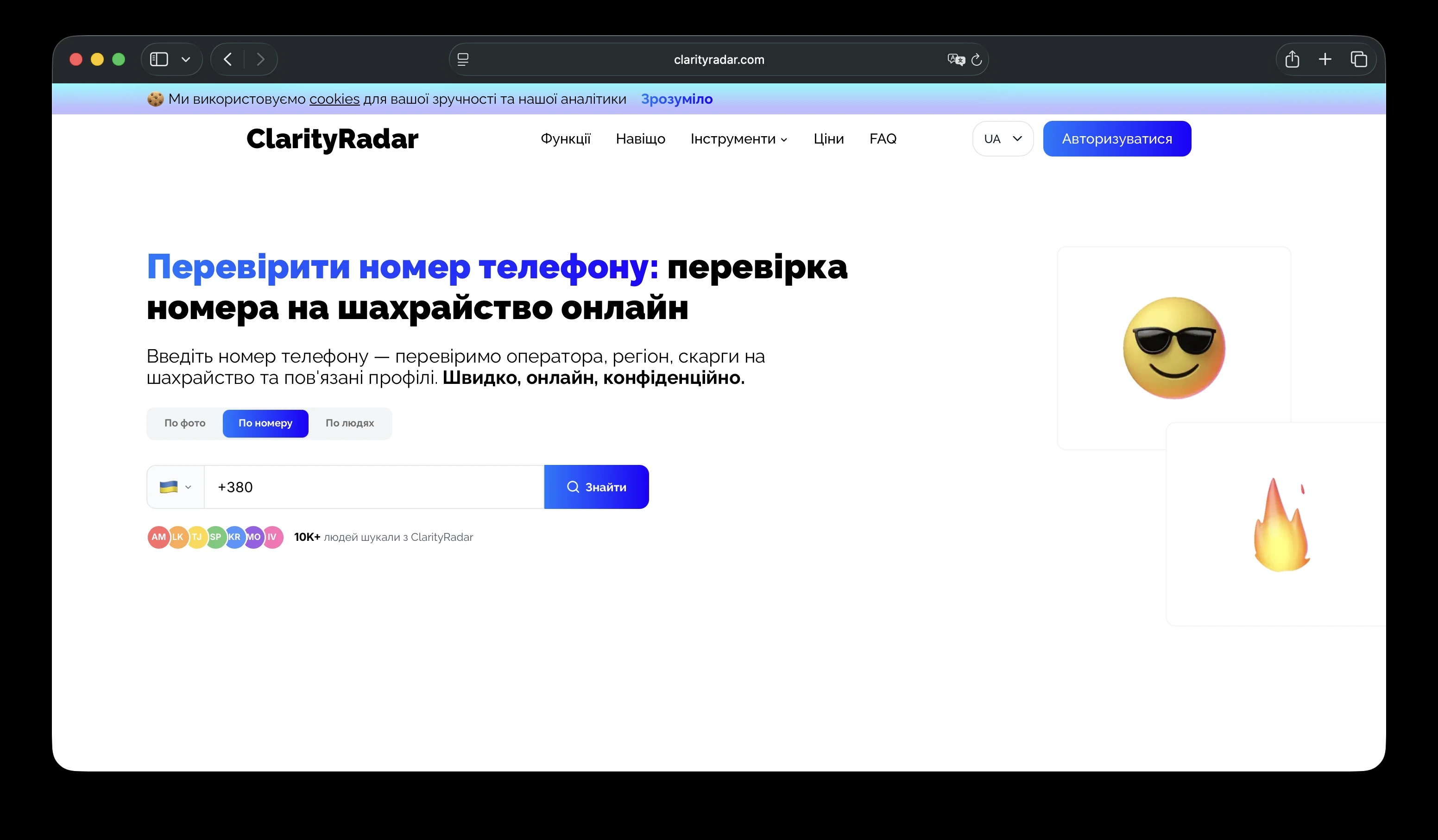
Task: Open a new tab with plus icon
Action: 1325,59
